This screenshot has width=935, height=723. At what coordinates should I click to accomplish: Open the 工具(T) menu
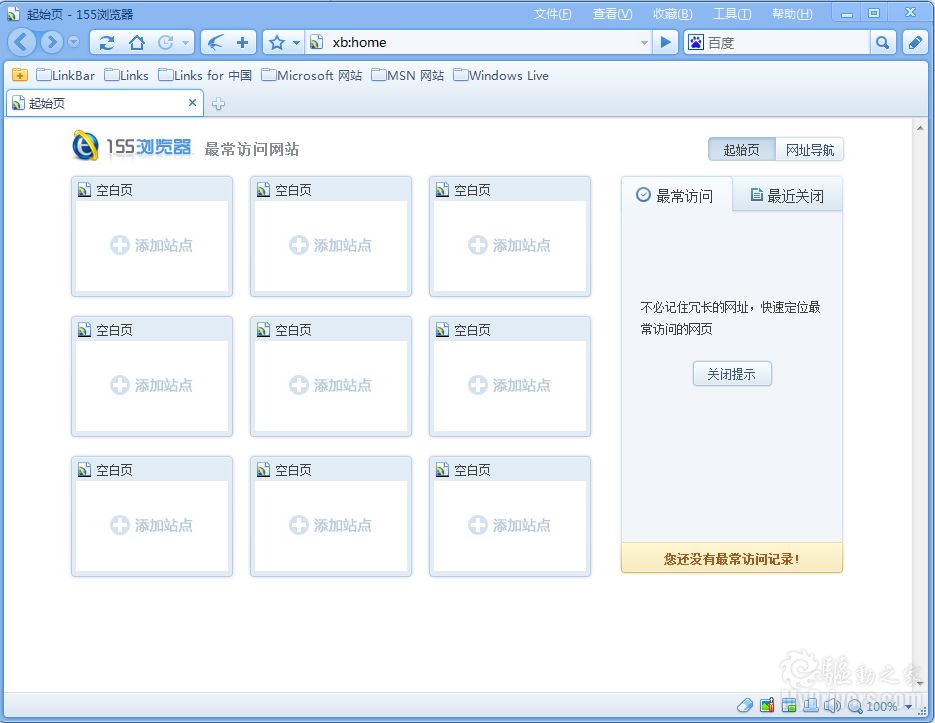point(731,13)
